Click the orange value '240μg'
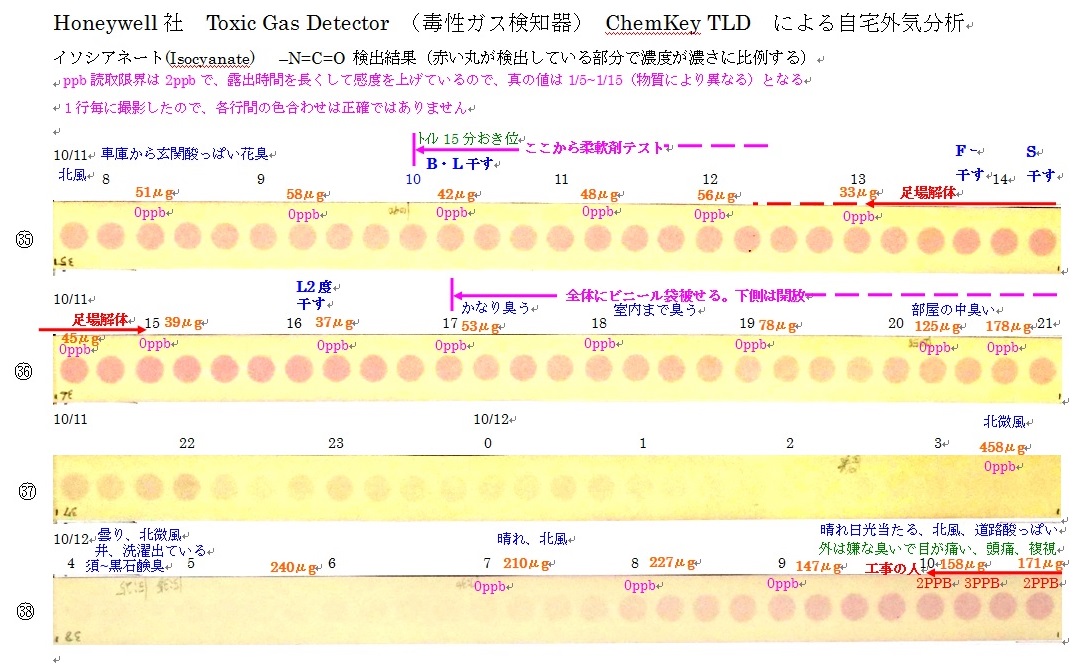 click(x=294, y=568)
